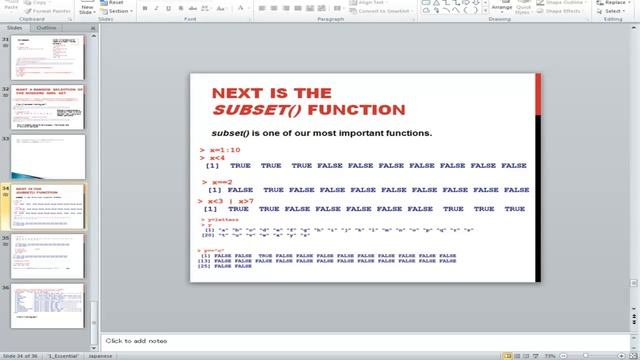640x360 pixels.
Task: Switch to the Slides tab
Action: tap(14, 28)
